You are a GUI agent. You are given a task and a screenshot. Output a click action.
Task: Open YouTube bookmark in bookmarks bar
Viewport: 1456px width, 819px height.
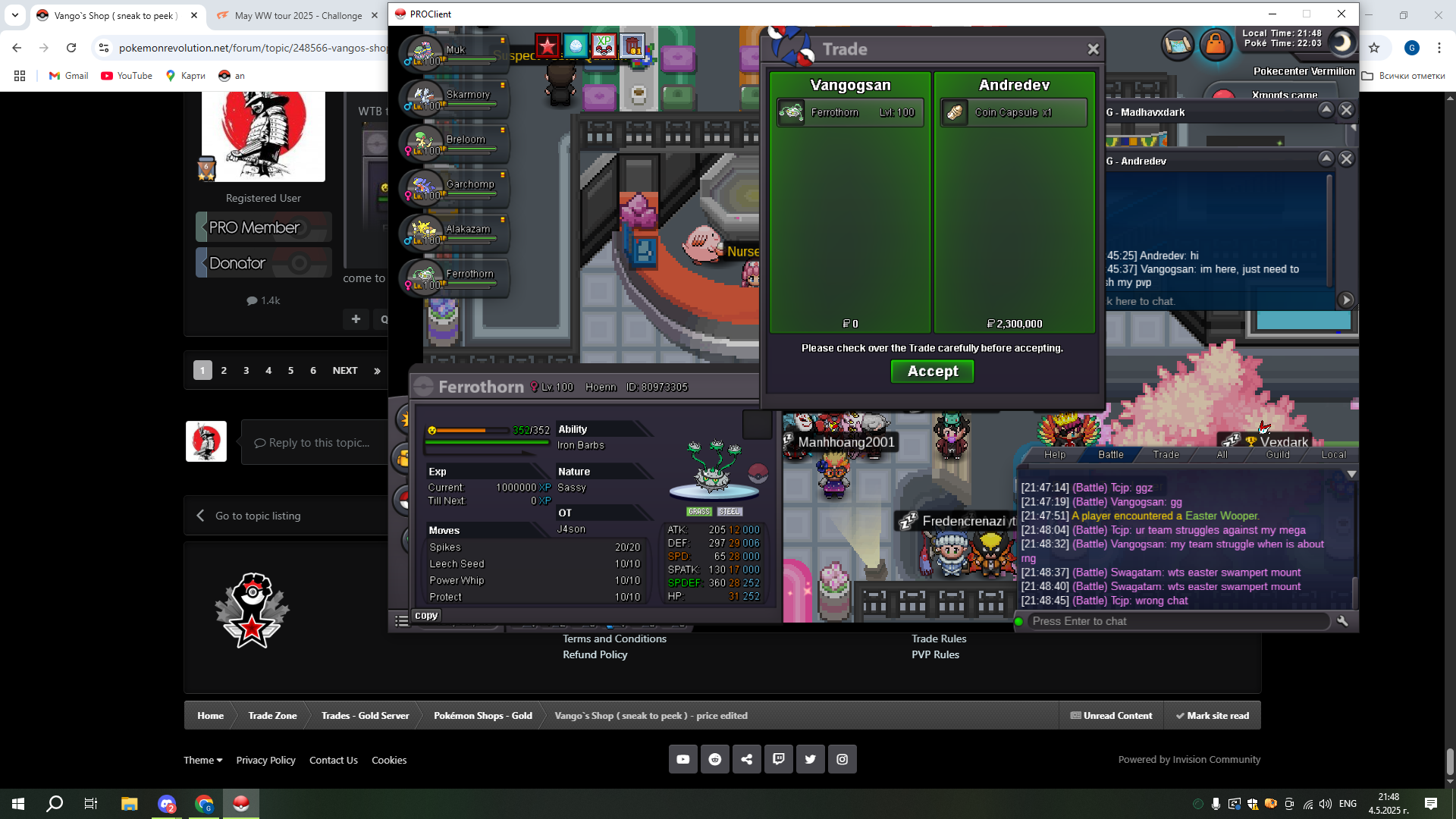click(127, 76)
